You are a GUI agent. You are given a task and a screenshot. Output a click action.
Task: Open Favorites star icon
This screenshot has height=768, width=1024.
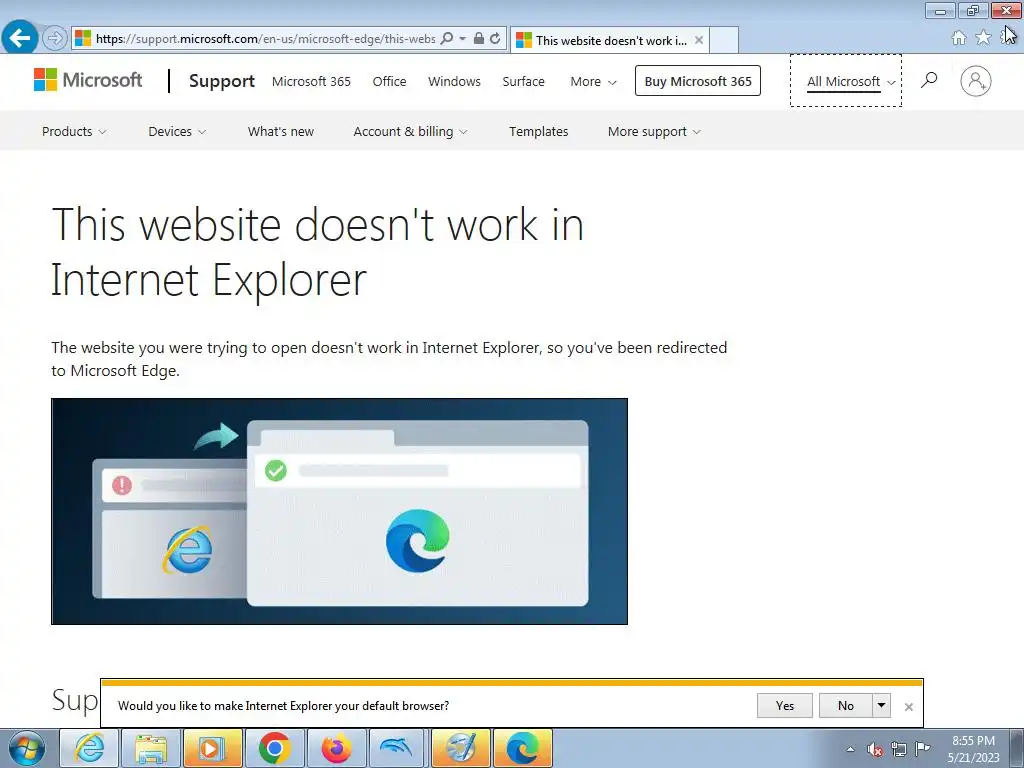(983, 38)
